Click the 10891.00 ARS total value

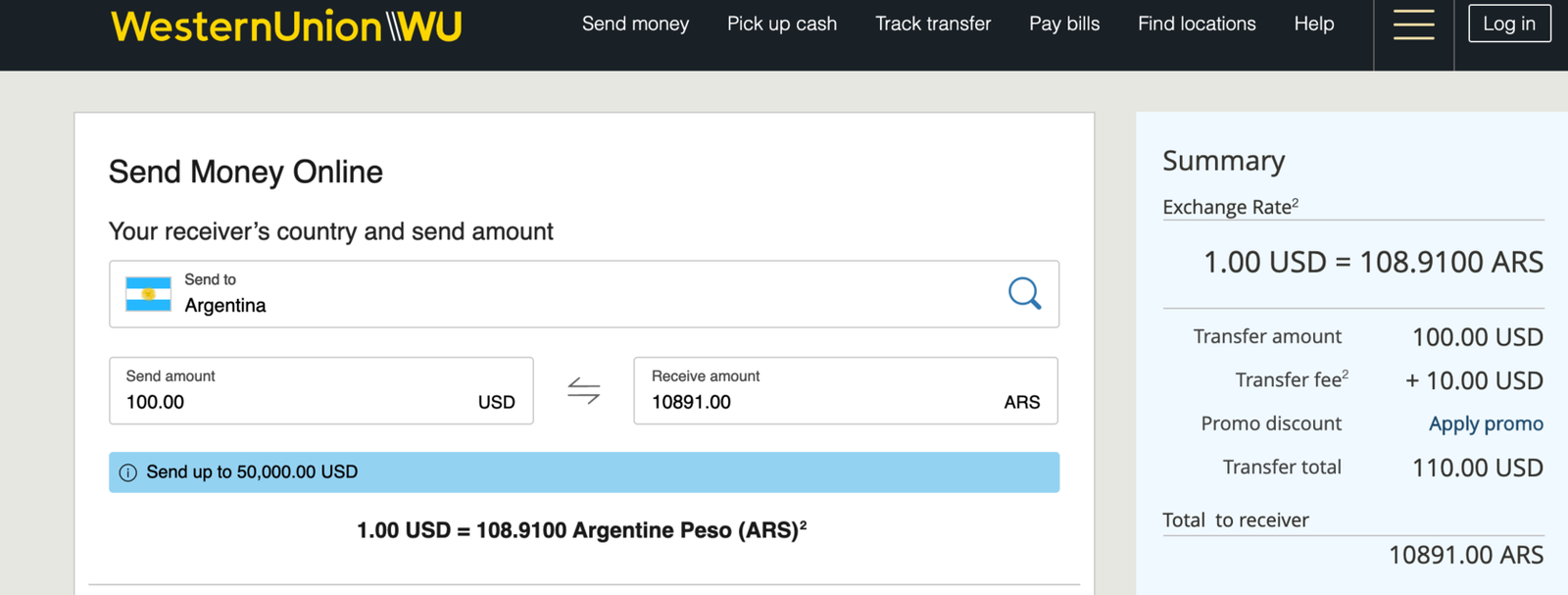tap(1466, 555)
